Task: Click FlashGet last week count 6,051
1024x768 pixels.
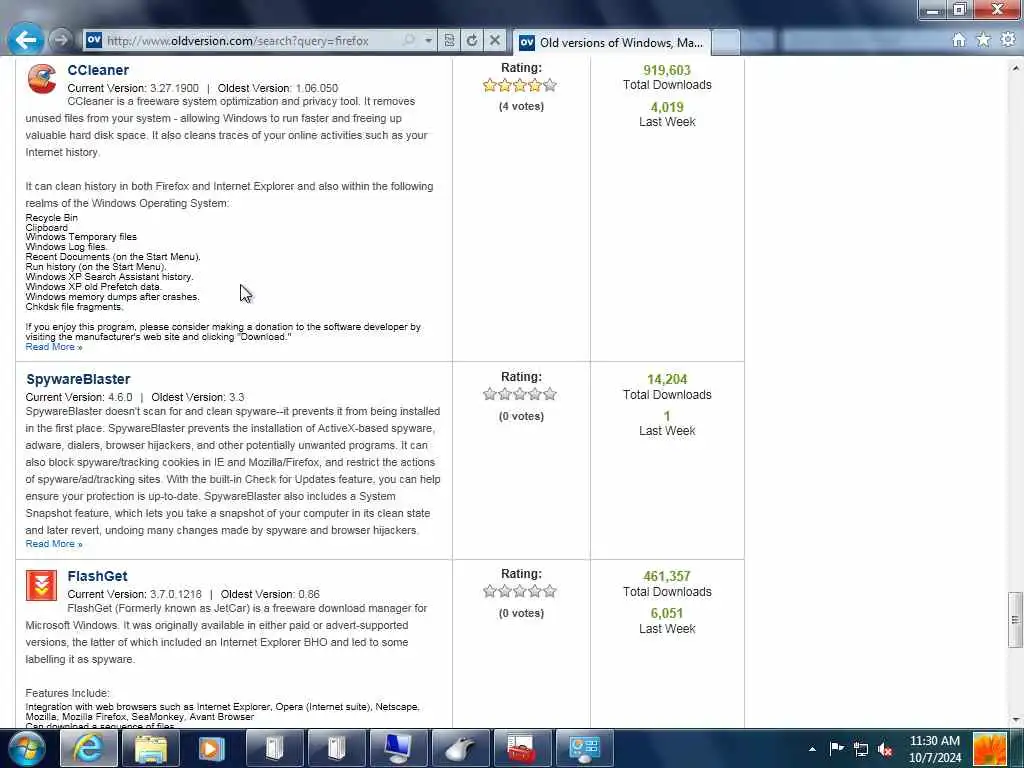Action: pos(667,613)
